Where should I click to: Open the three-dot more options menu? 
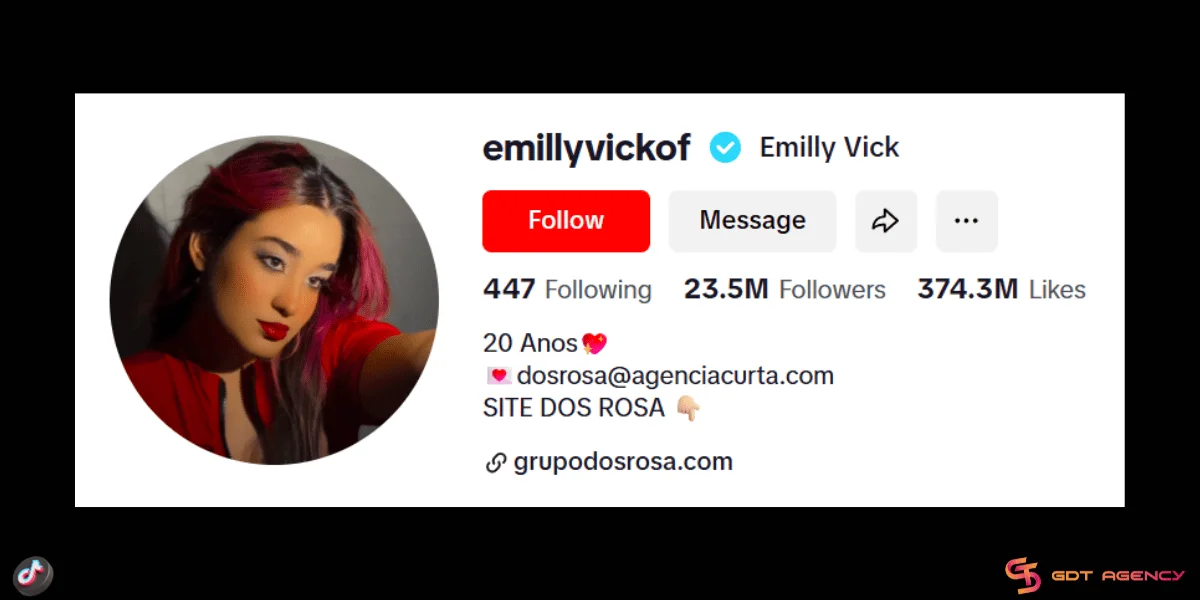coord(967,221)
